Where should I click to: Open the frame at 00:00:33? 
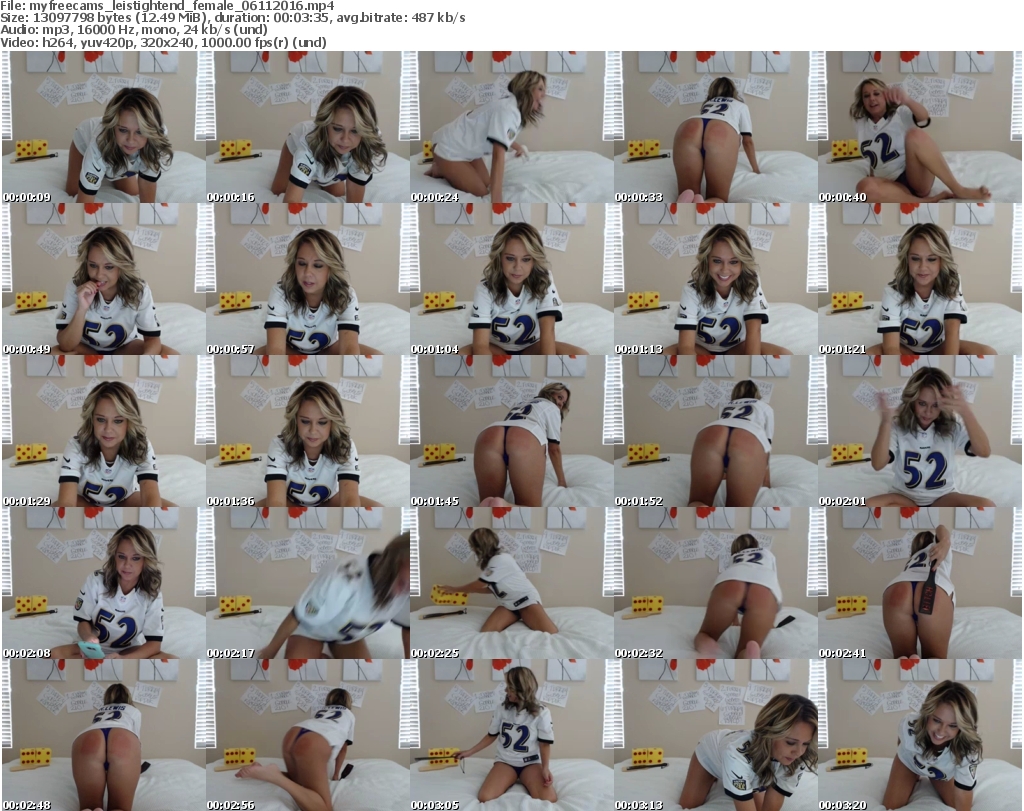coord(715,127)
